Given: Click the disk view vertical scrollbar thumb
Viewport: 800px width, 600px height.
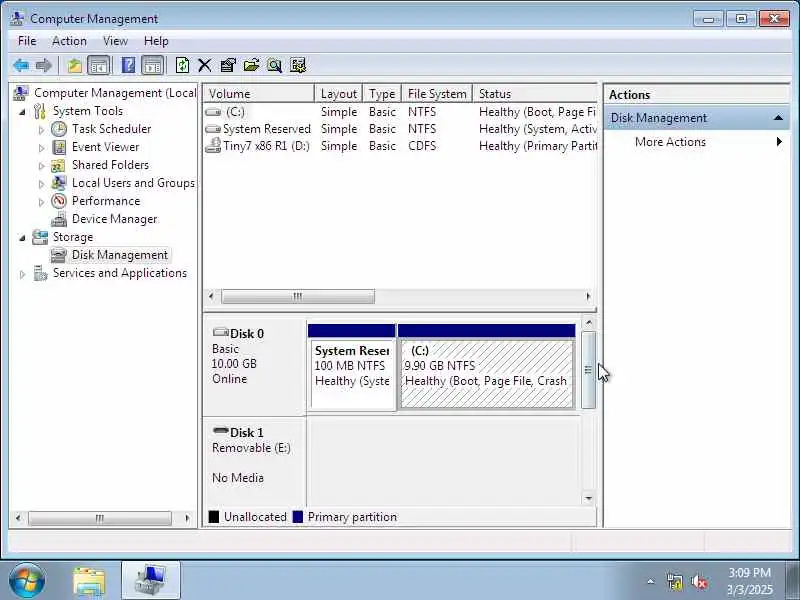Looking at the screenshot, I should pos(588,370).
